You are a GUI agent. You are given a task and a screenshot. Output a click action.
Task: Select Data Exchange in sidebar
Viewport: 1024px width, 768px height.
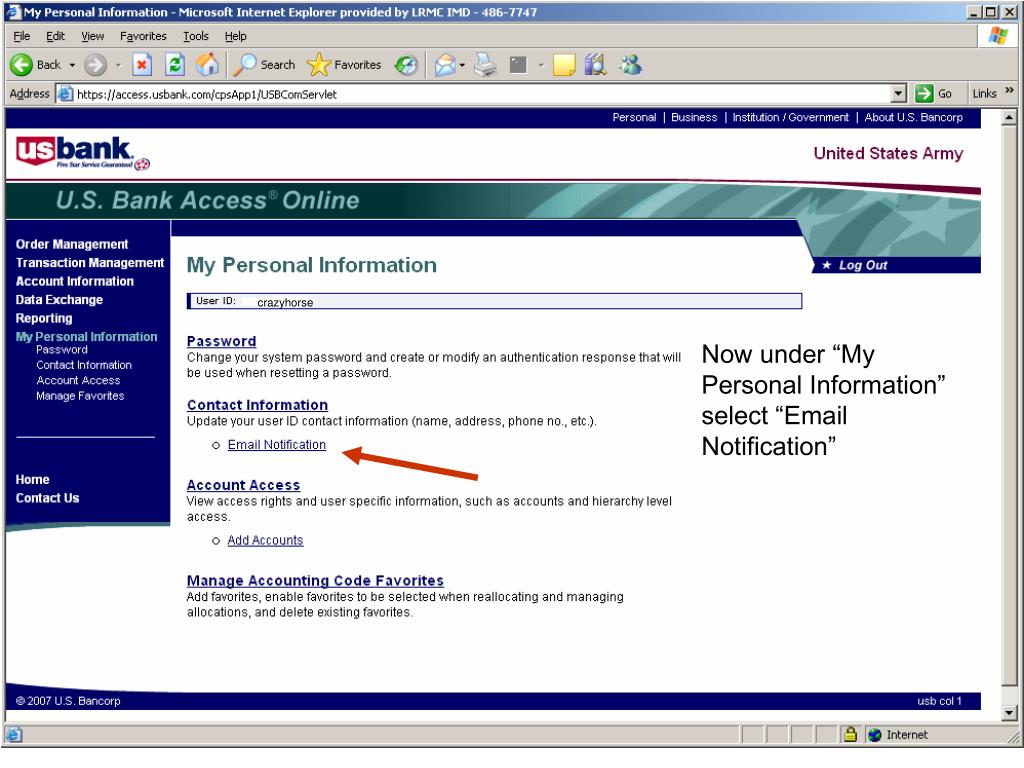59,300
